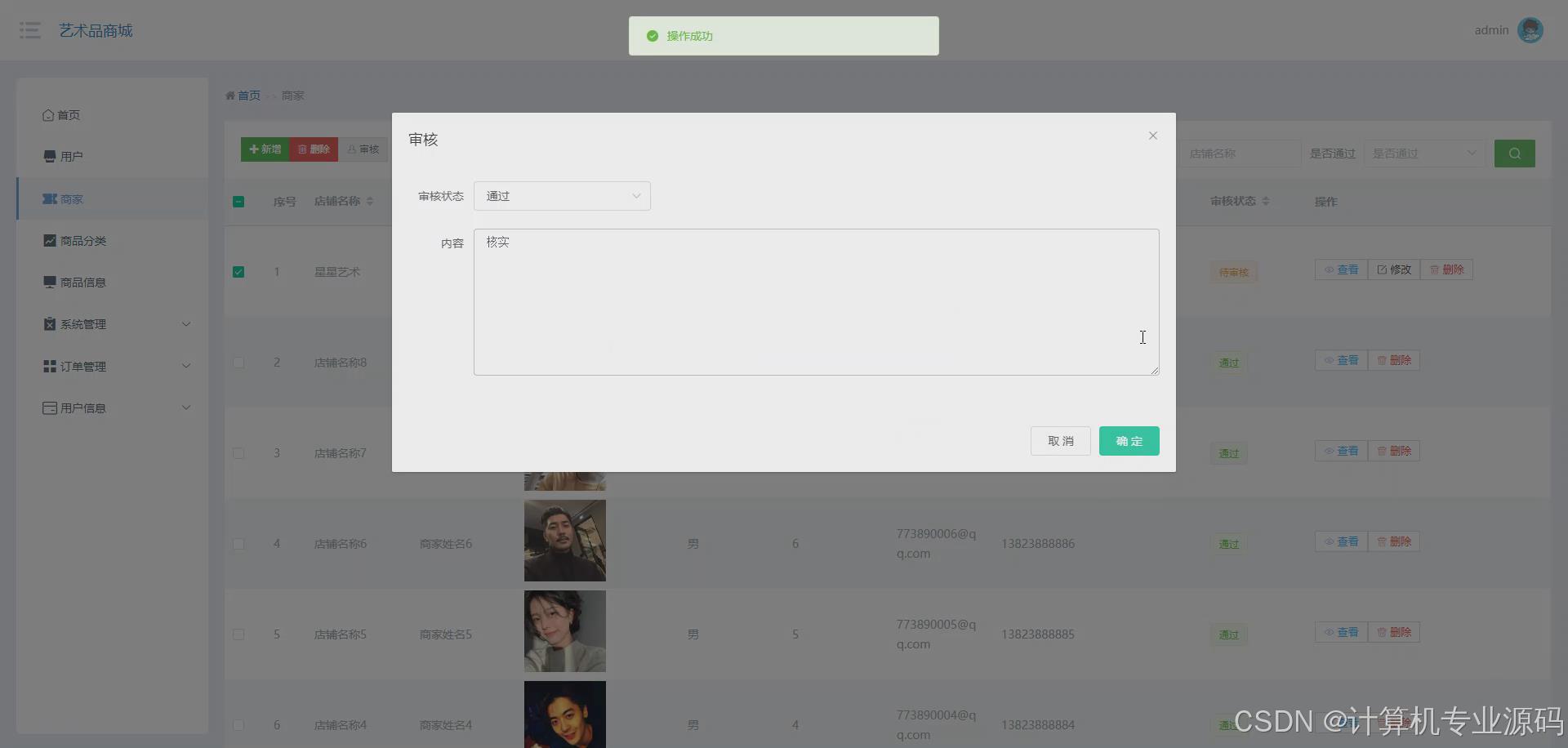Click 查看 for row 店铺名称6
This screenshot has width=1568, height=748.
pos(1341,541)
